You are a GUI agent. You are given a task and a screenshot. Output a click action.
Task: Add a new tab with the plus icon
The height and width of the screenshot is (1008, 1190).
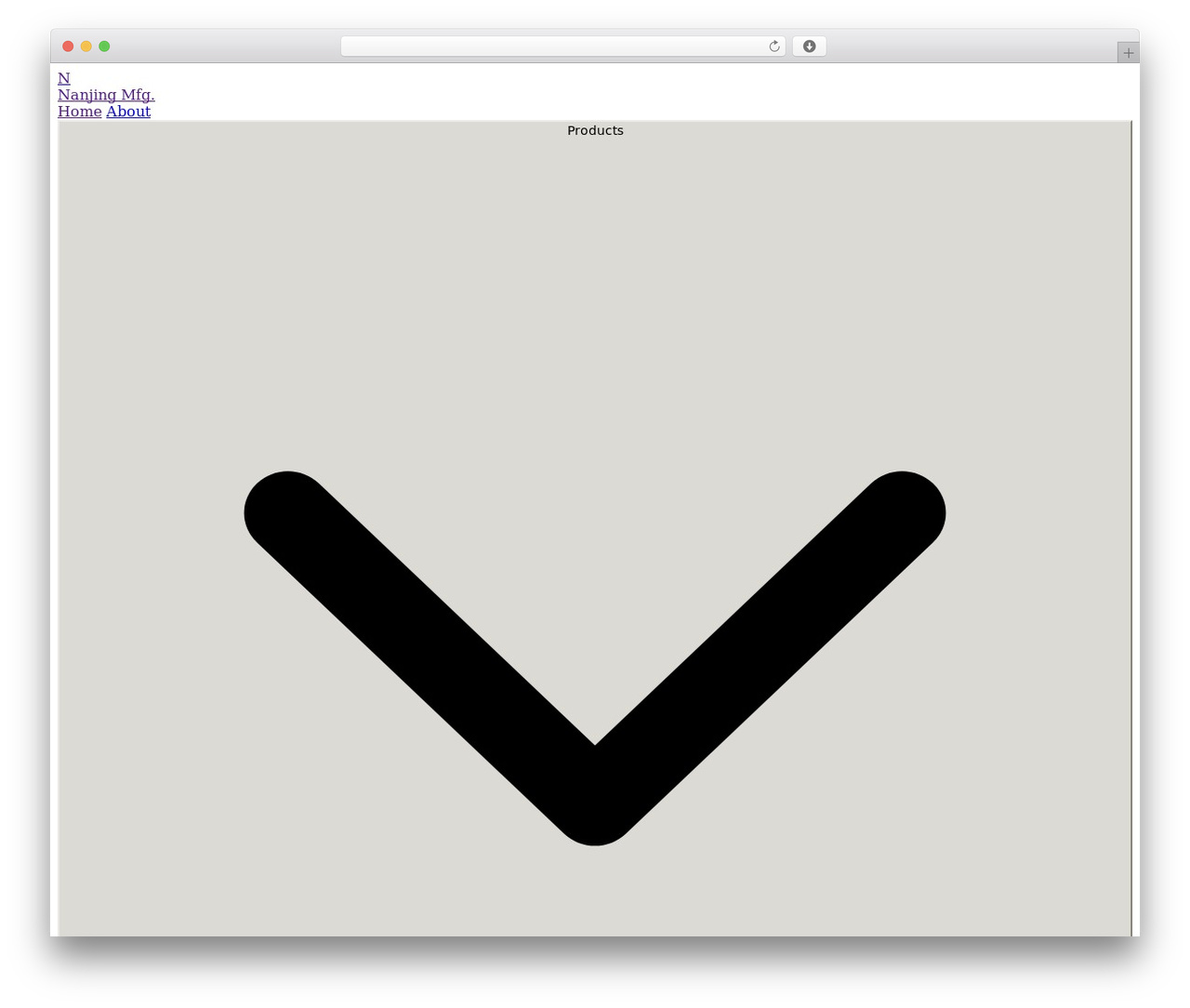point(1128,53)
